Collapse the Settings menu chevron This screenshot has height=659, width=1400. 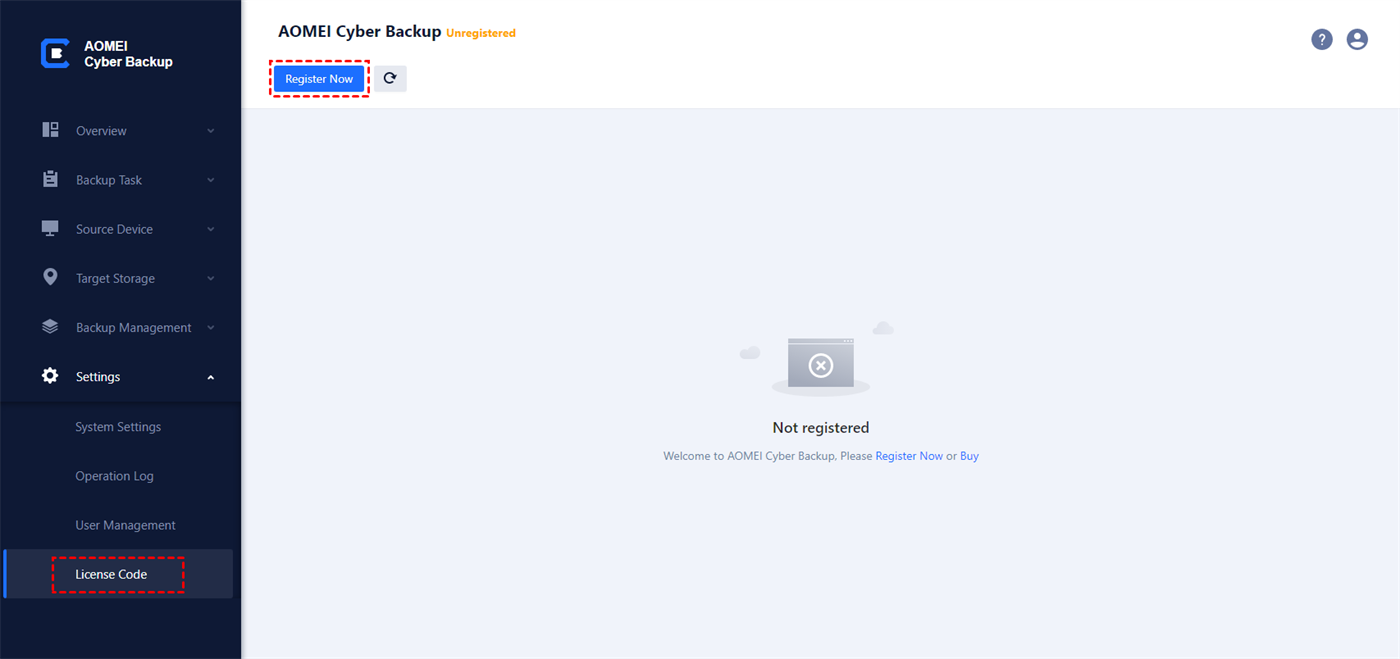(211, 377)
